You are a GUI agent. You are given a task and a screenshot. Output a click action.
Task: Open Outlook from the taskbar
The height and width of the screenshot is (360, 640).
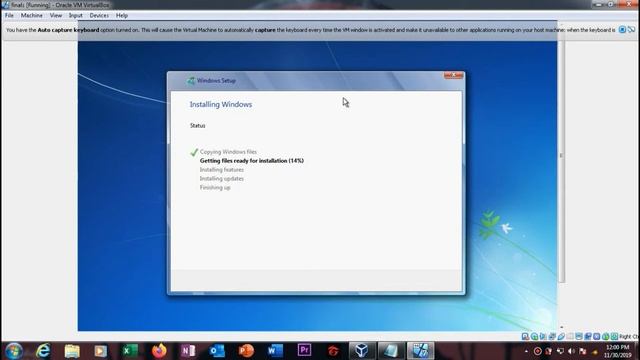217,351
